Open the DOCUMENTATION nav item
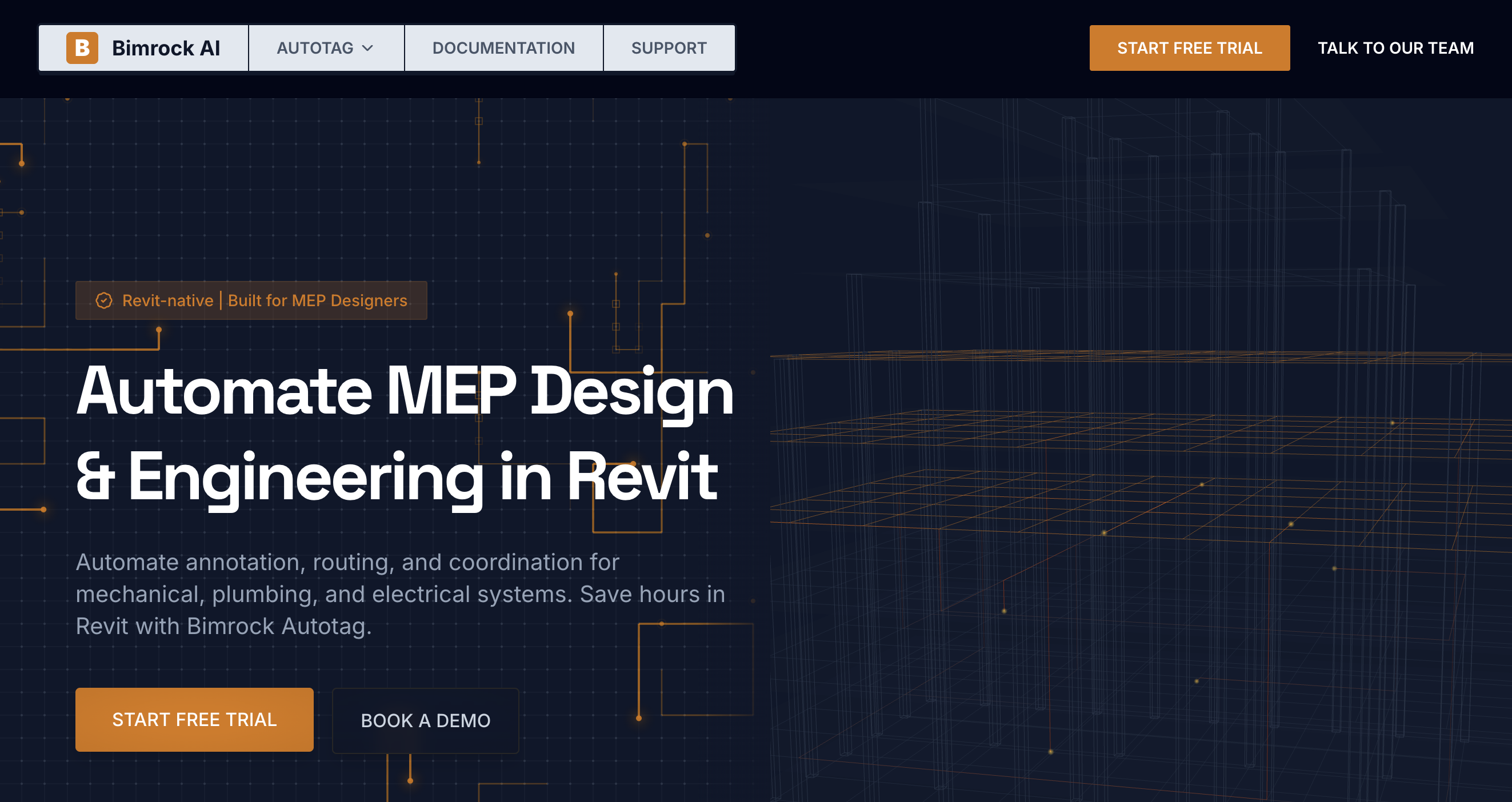This screenshot has height=802, width=1512. coord(503,48)
